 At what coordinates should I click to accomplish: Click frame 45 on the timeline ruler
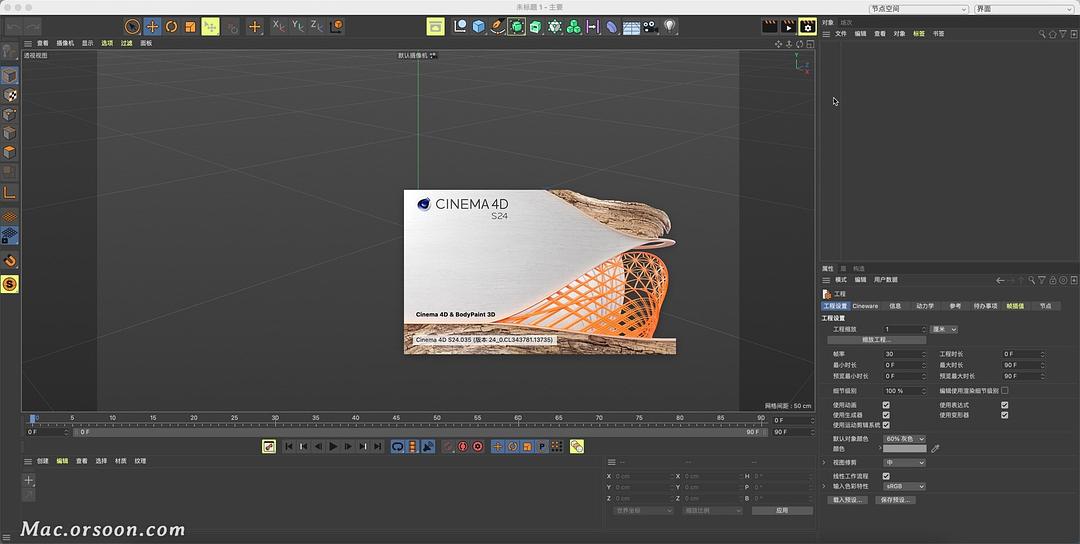point(396,418)
